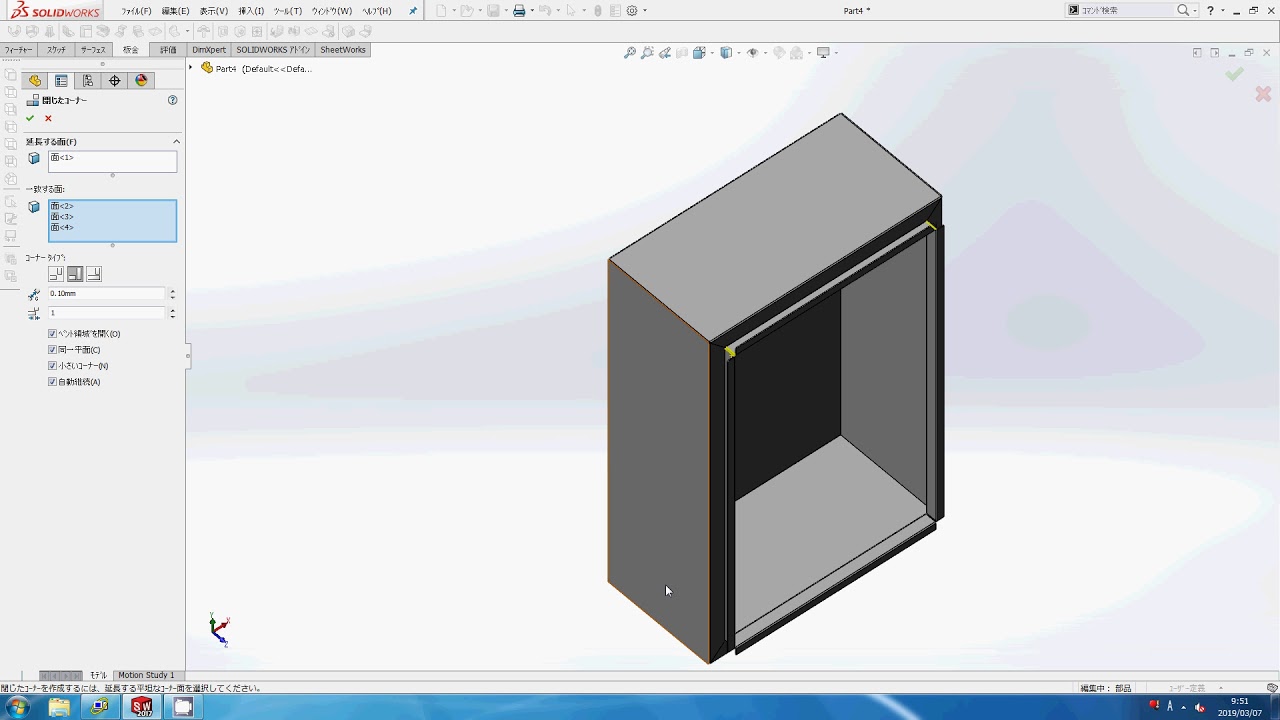This screenshot has height=720, width=1280.
Task: Open Hide/Show Items eye icon
Action: tap(752, 53)
